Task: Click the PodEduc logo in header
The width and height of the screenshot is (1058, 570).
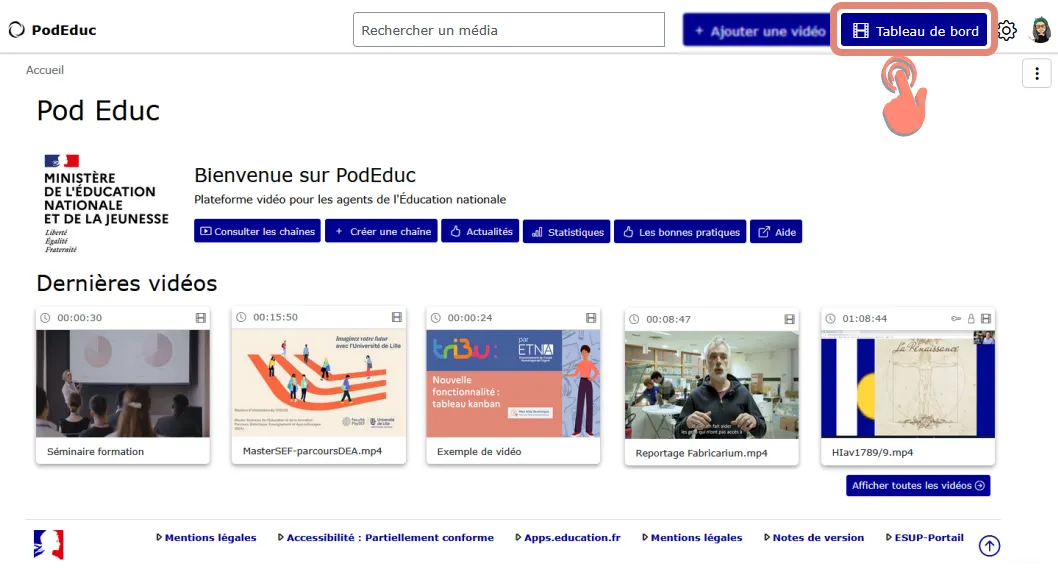Action: (x=53, y=30)
